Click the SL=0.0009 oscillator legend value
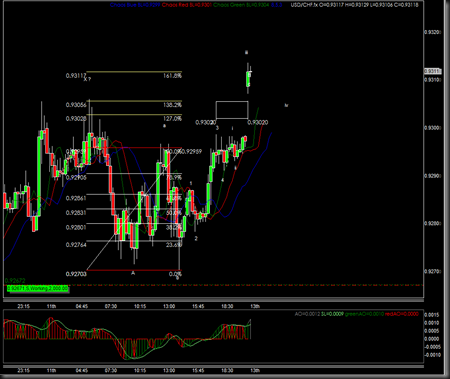Viewport: 450px width, 379px height. [x=332, y=314]
